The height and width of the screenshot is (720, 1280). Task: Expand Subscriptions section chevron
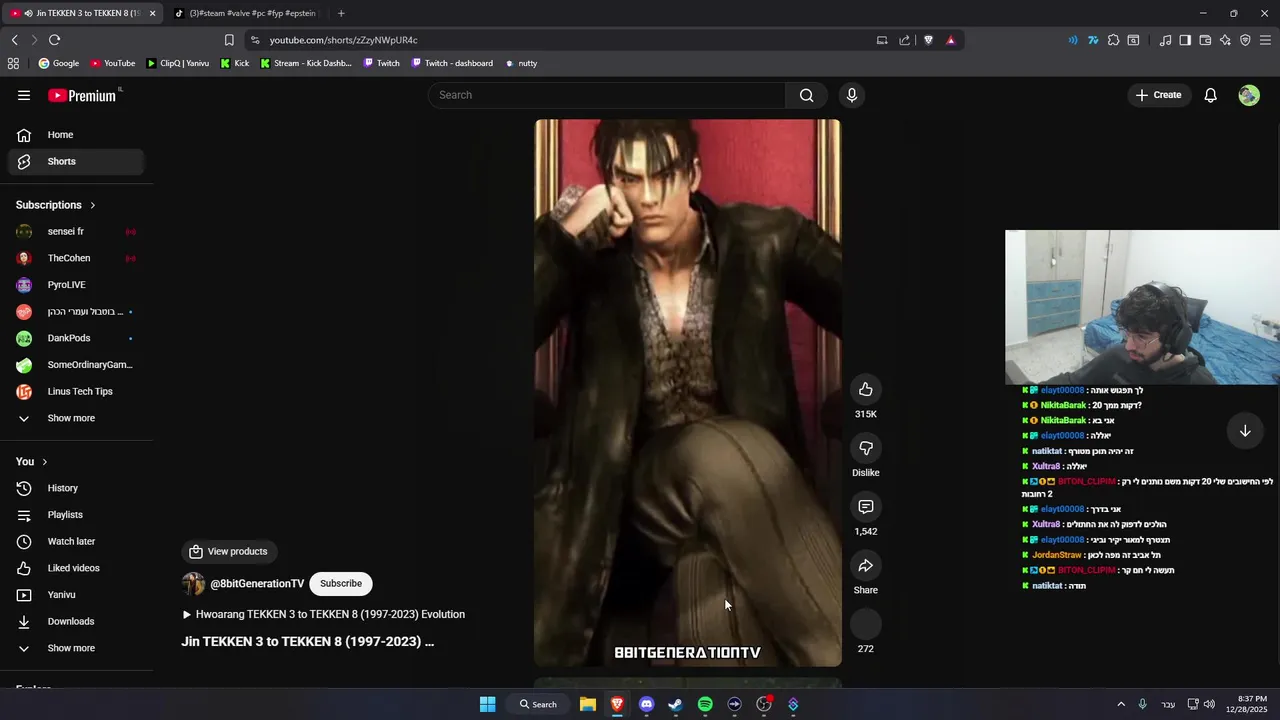point(93,205)
